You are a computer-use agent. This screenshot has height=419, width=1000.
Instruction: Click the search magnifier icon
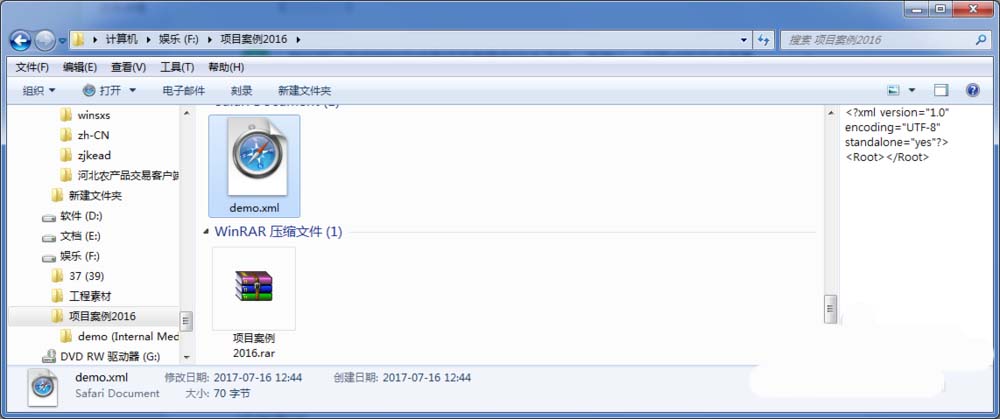981,40
